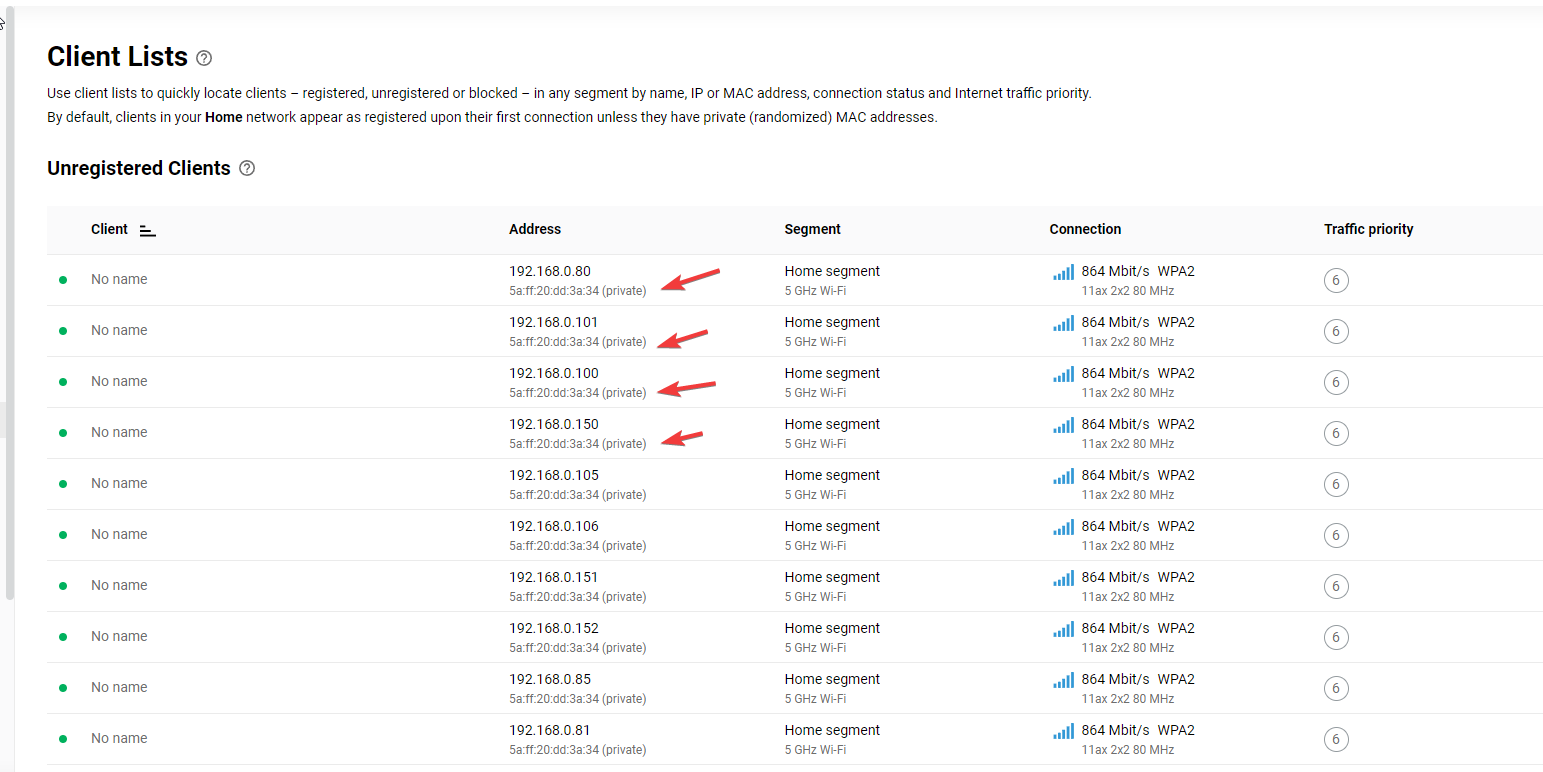
Task: Select IP address 192.168.0.106
Action: (x=553, y=526)
